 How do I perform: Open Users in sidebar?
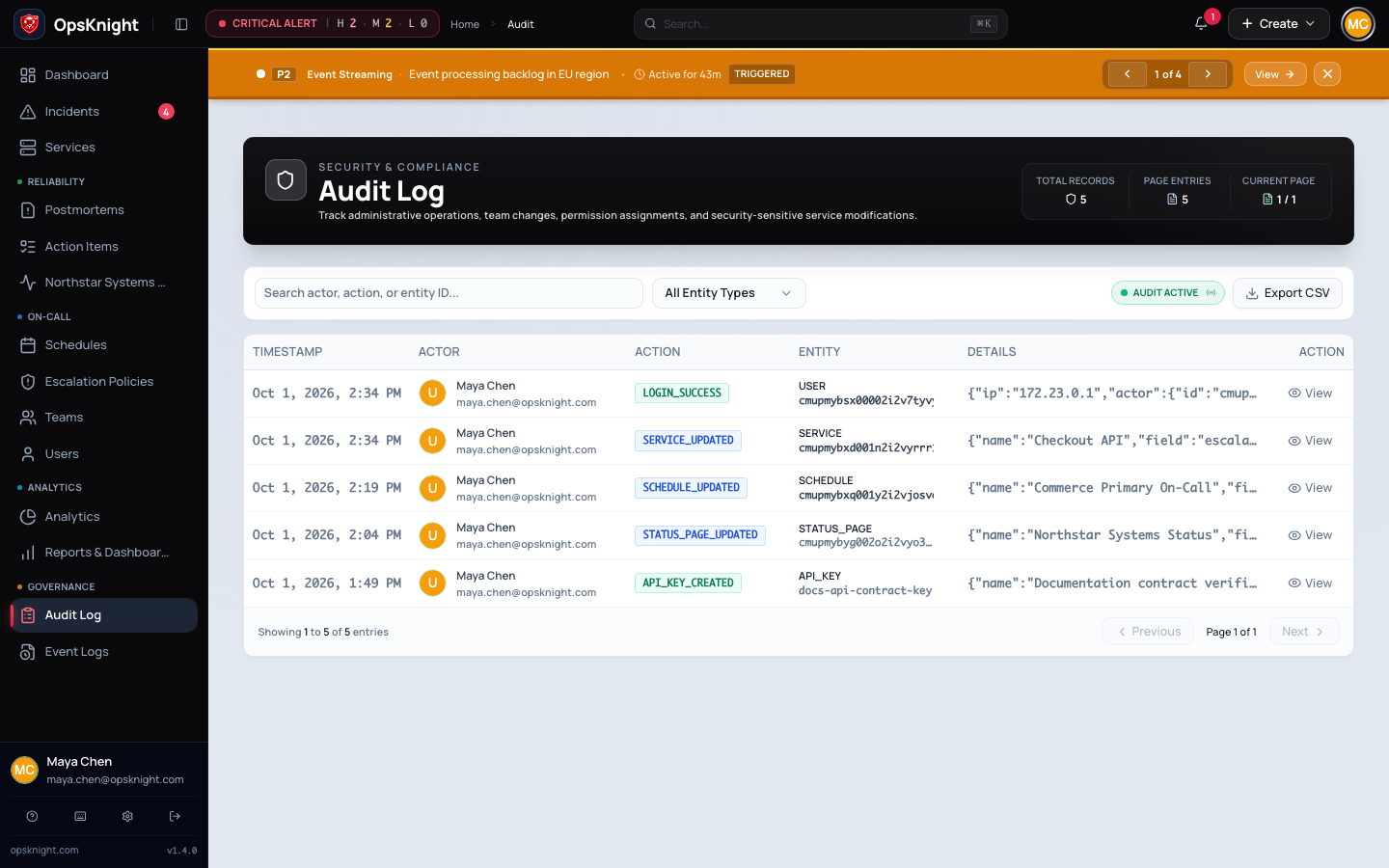click(103, 454)
